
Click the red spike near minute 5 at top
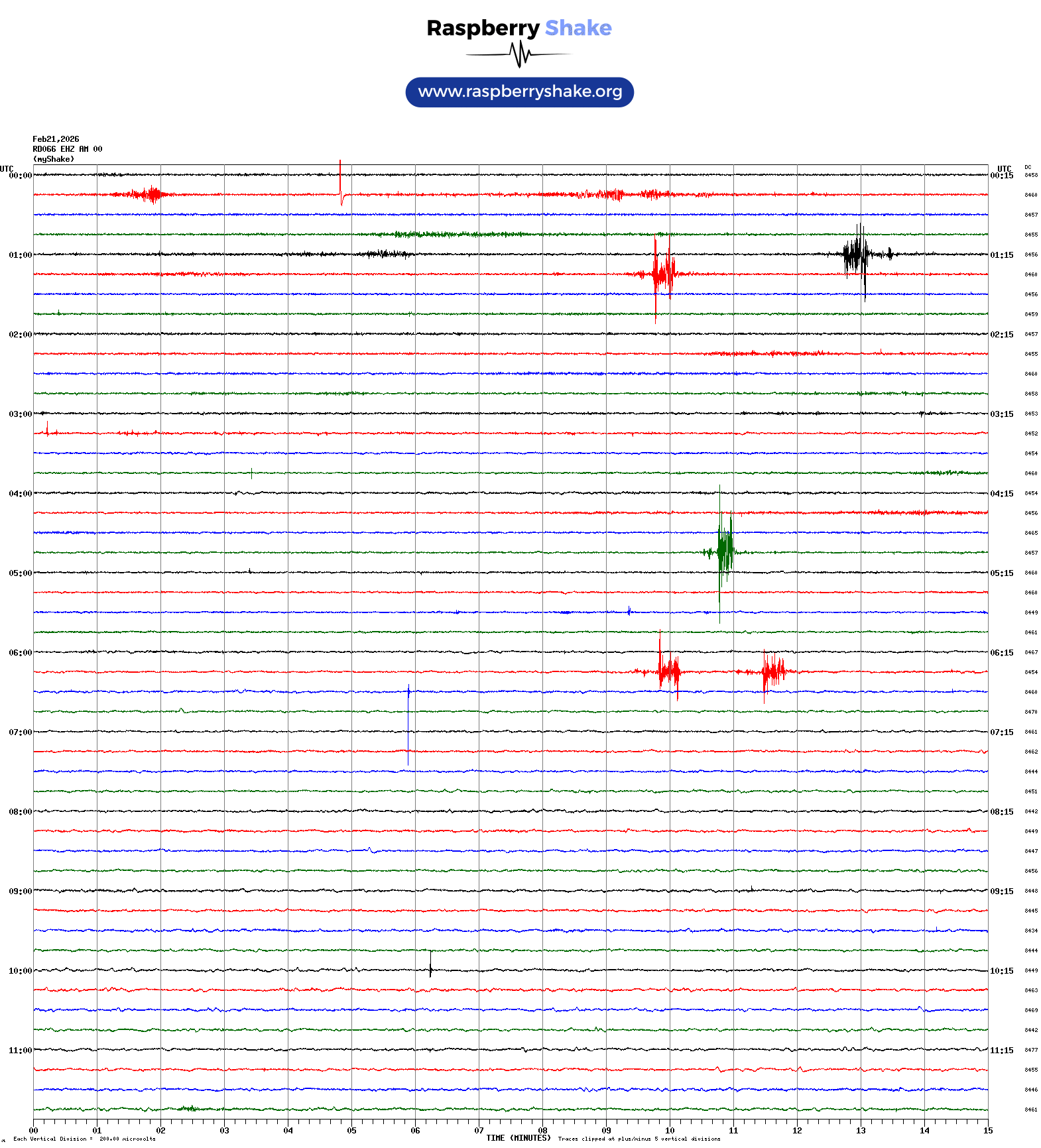pos(341,184)
